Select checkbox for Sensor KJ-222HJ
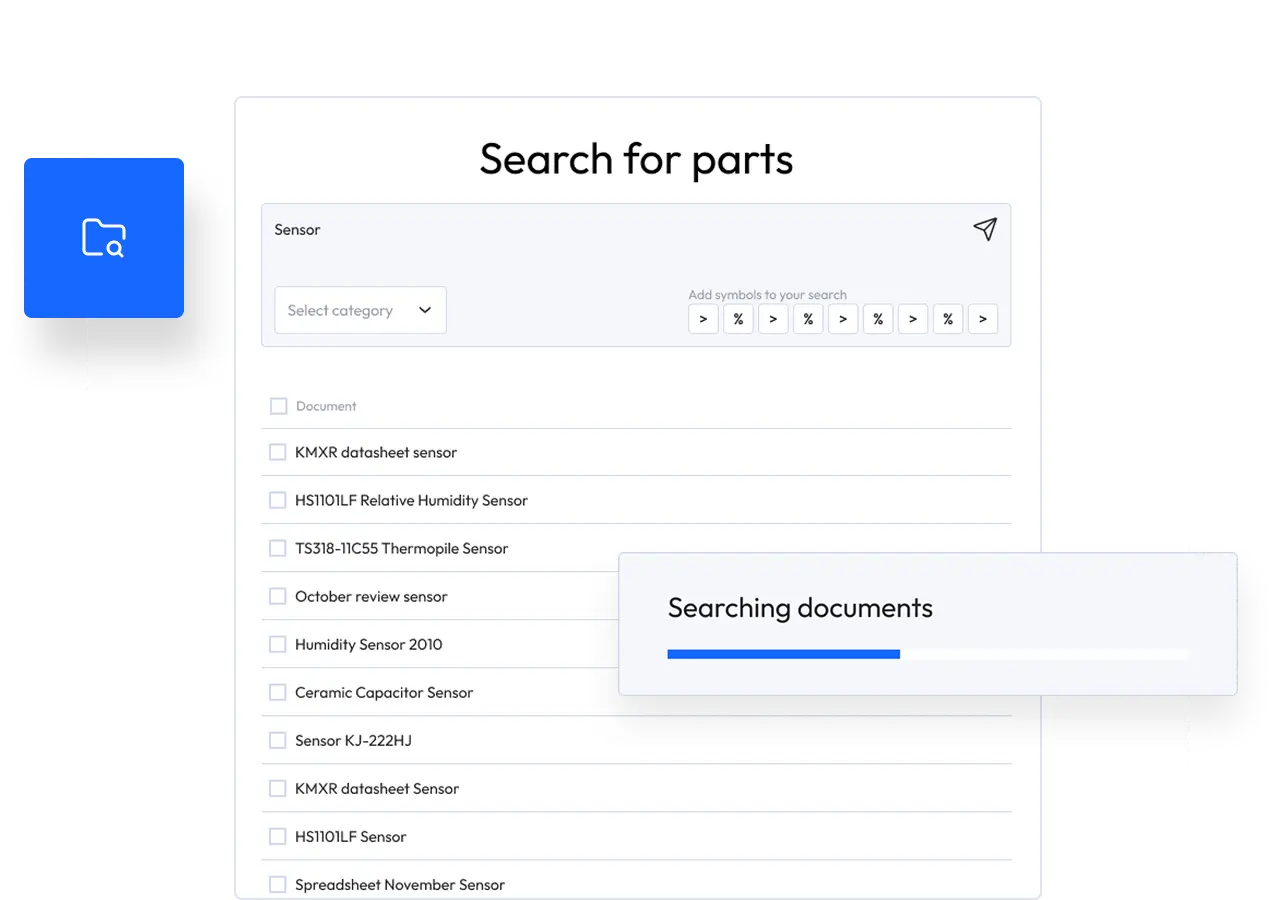1278x900 pixels. coord(278,740)
